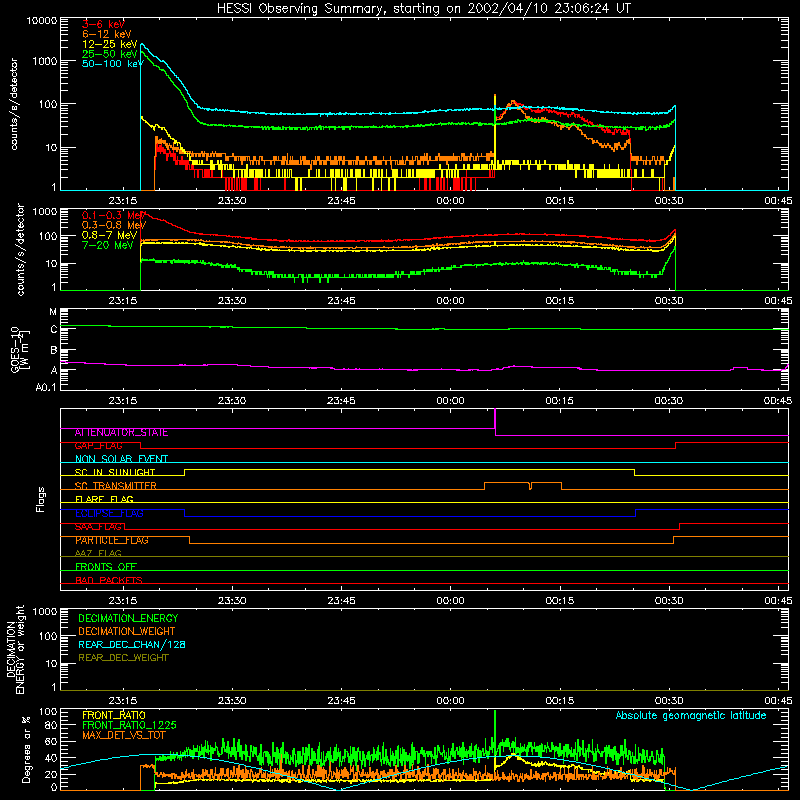
Task: Select the FRONTS_OFF flag label
Action: pos(106,566)
